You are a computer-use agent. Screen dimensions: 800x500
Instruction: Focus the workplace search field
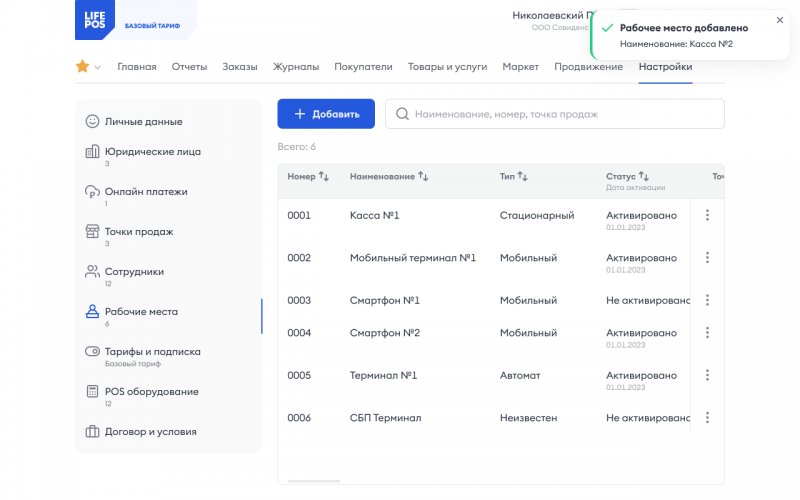555,114
